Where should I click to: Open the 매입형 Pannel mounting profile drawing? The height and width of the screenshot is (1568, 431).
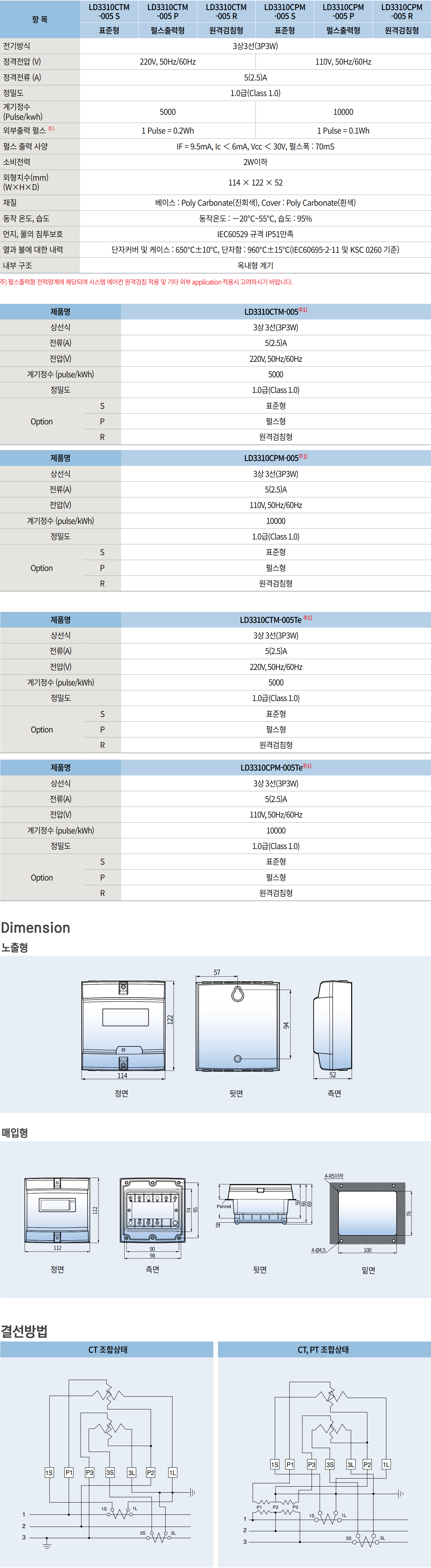click(261, 1204)
